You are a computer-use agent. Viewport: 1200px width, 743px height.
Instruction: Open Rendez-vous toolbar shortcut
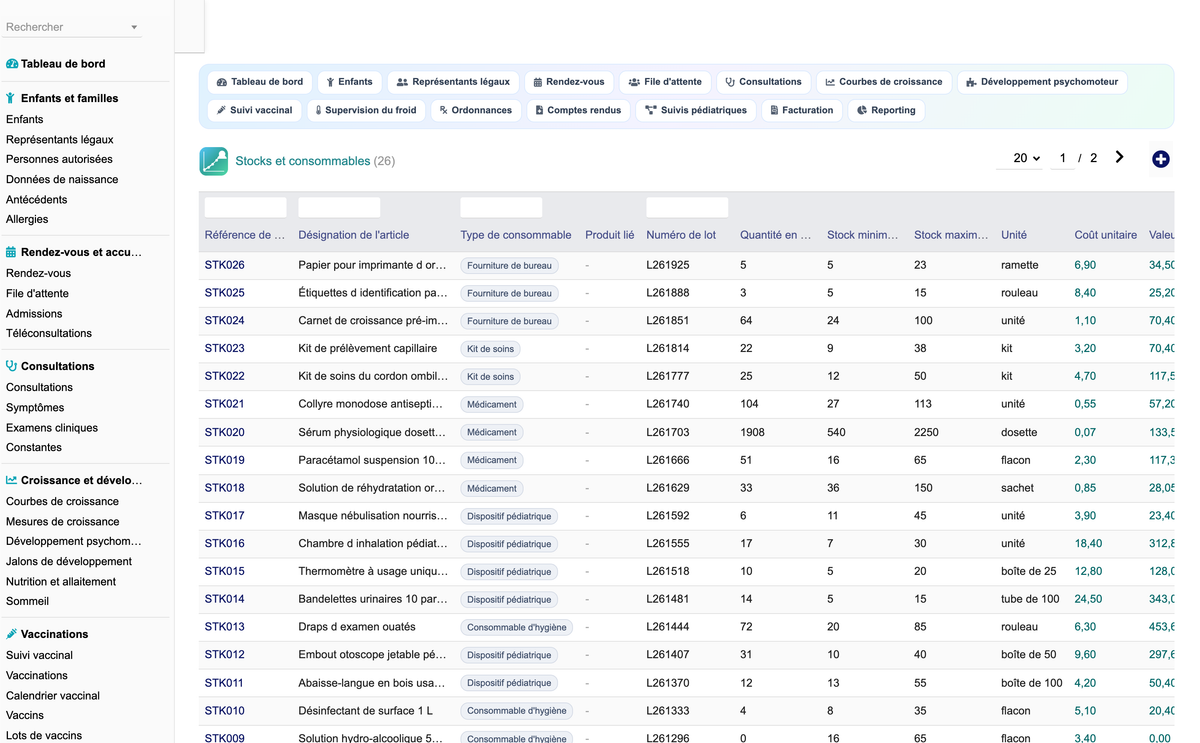[x=569, y=82]
